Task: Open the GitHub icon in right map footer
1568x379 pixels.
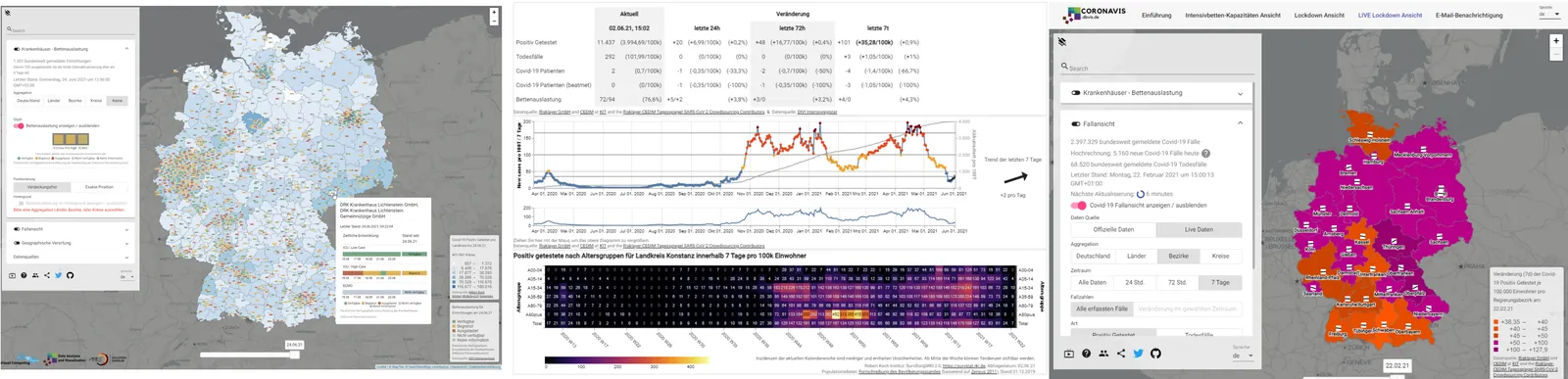Action: (x=1155, y=354)
